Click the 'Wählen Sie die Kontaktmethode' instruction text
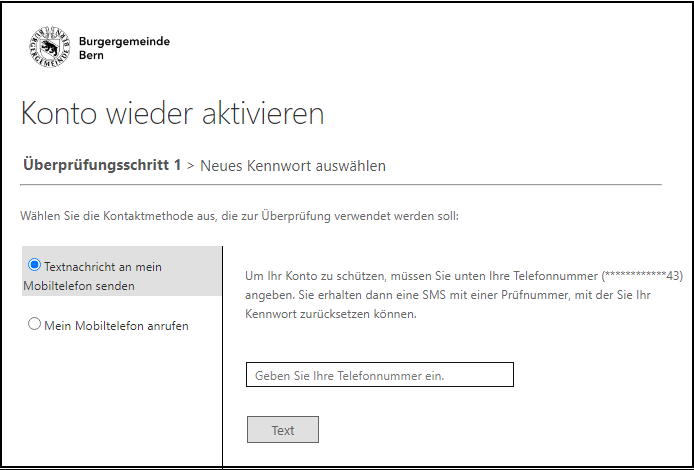Screen dimensions: 694x470 tap(239, 215)
